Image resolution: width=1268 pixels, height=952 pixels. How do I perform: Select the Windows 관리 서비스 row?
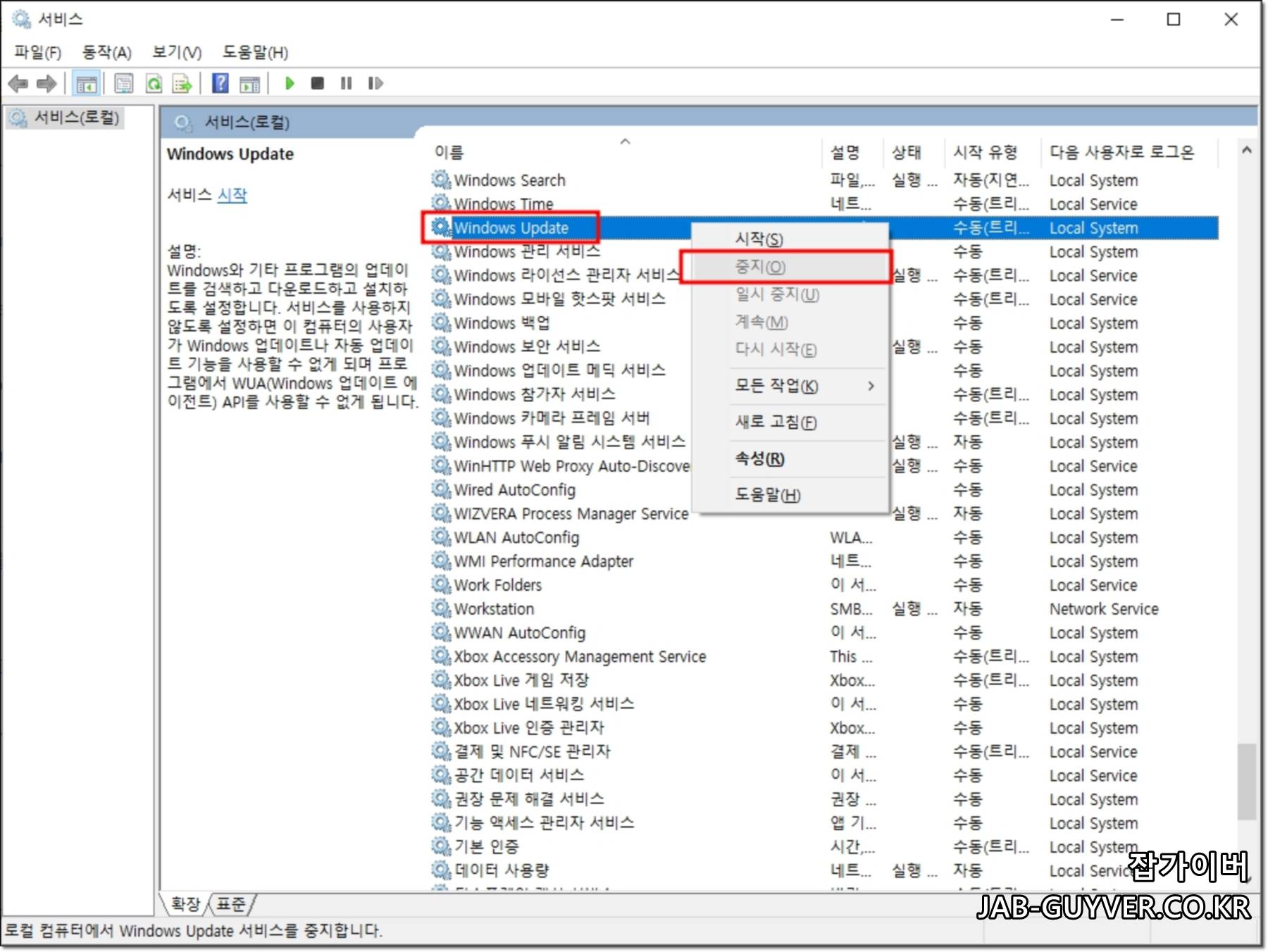823,251
